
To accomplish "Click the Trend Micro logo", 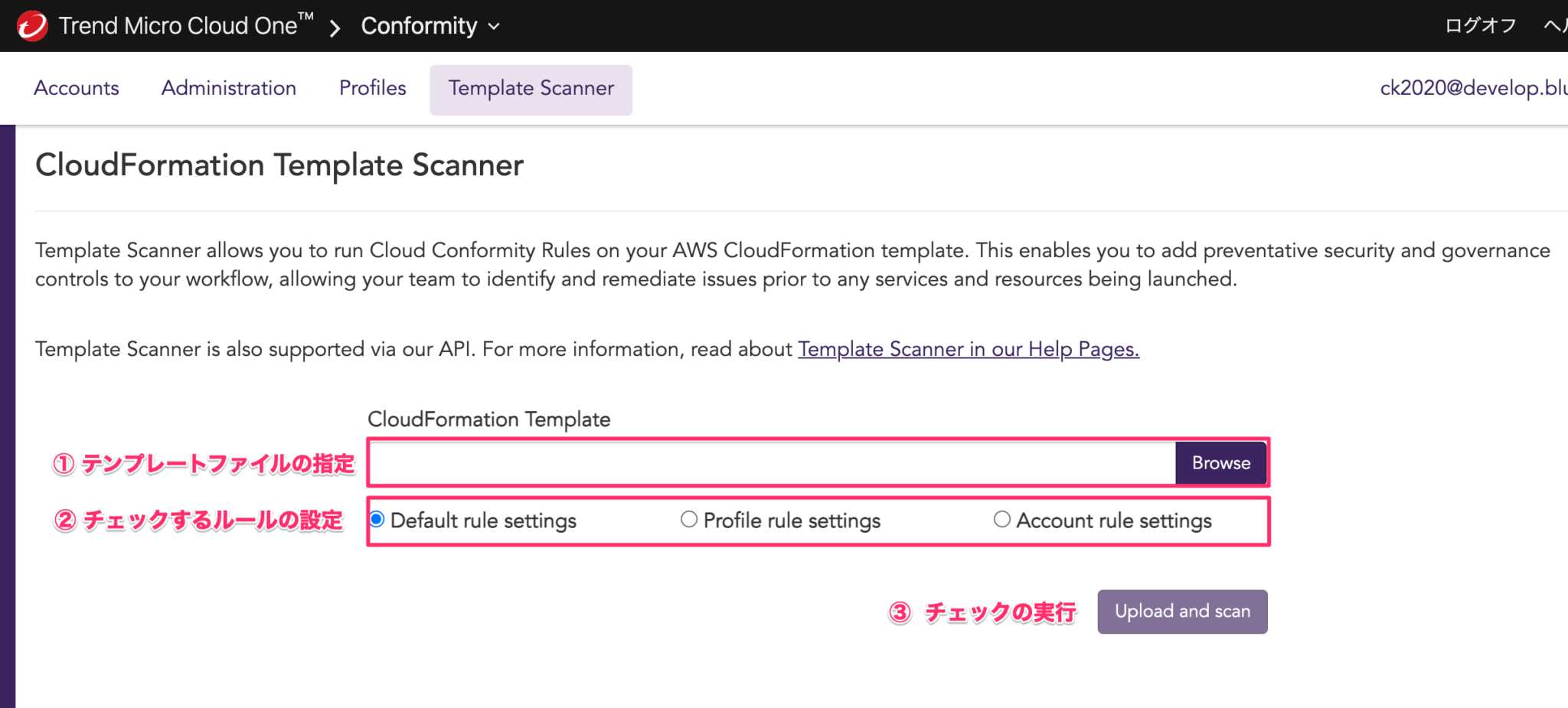I will (31, 24).
